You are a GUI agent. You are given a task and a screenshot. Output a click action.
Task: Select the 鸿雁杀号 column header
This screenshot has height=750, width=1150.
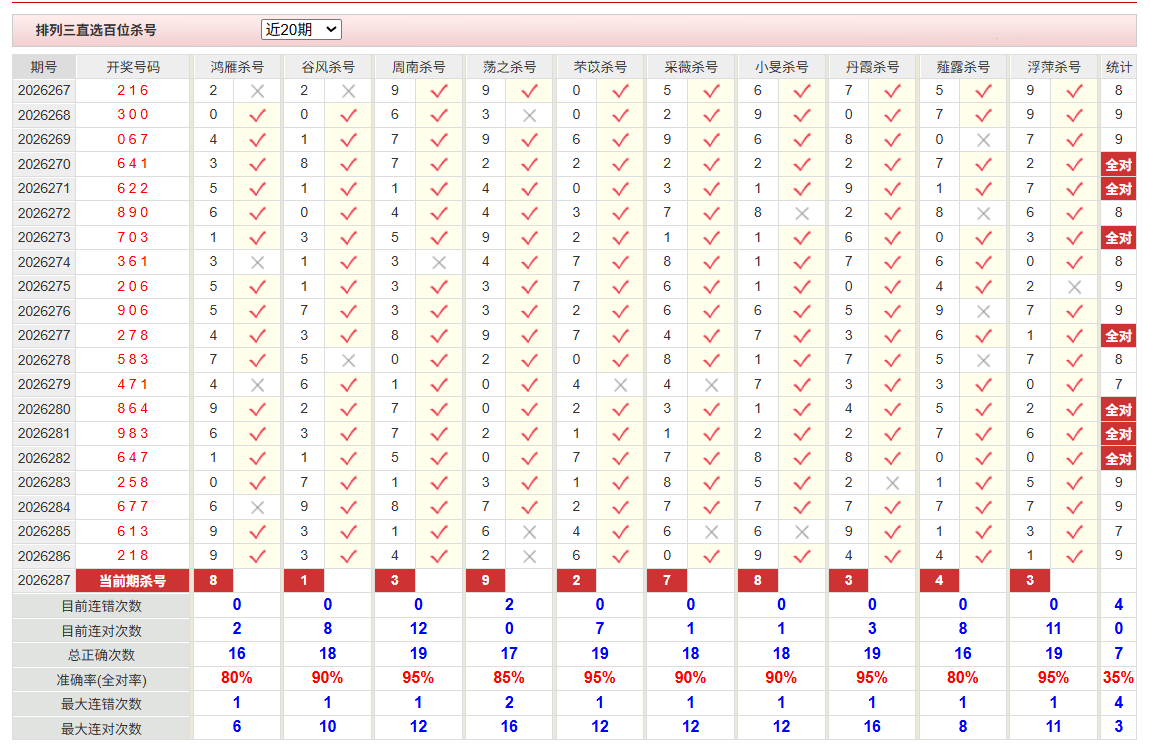(x=237, y=67)
